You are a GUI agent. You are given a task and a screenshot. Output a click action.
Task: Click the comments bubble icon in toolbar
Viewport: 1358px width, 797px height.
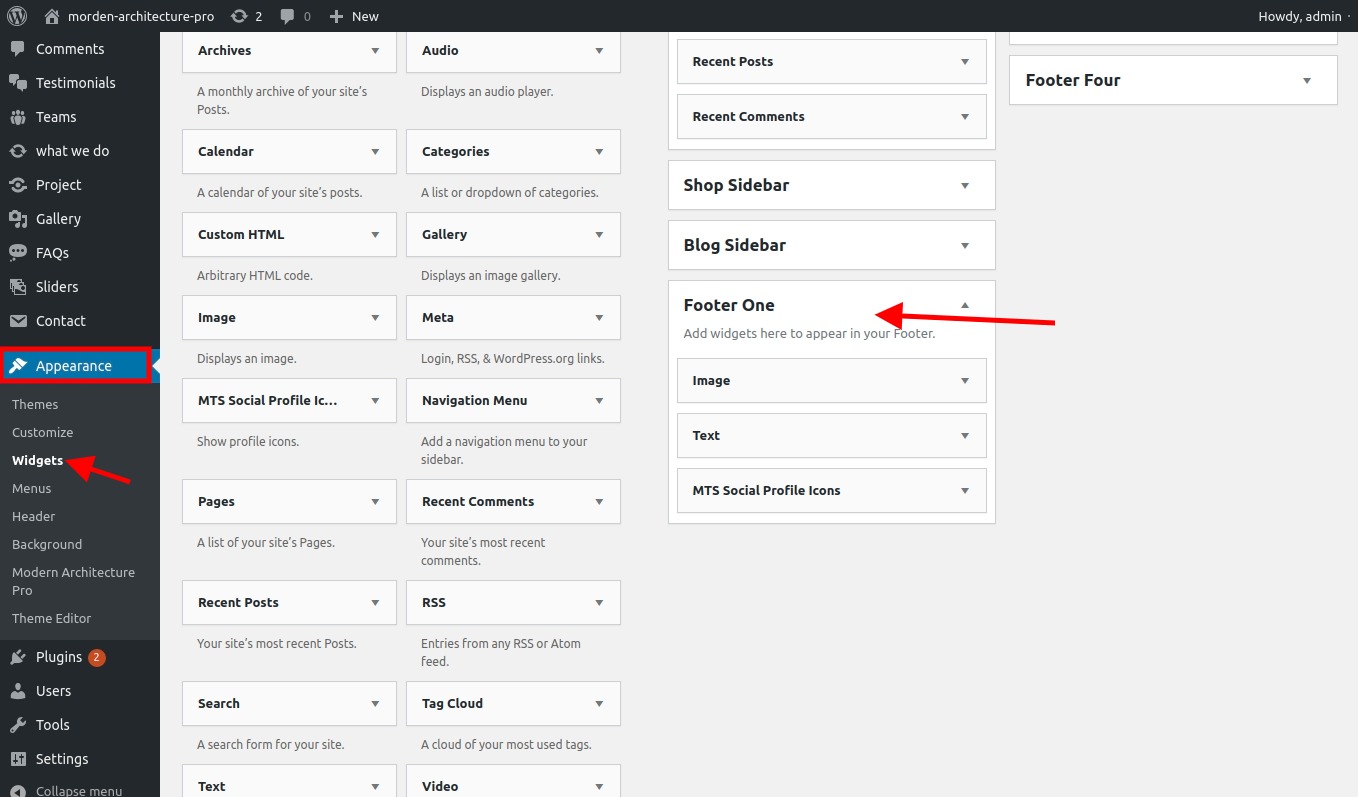(288, 16)
